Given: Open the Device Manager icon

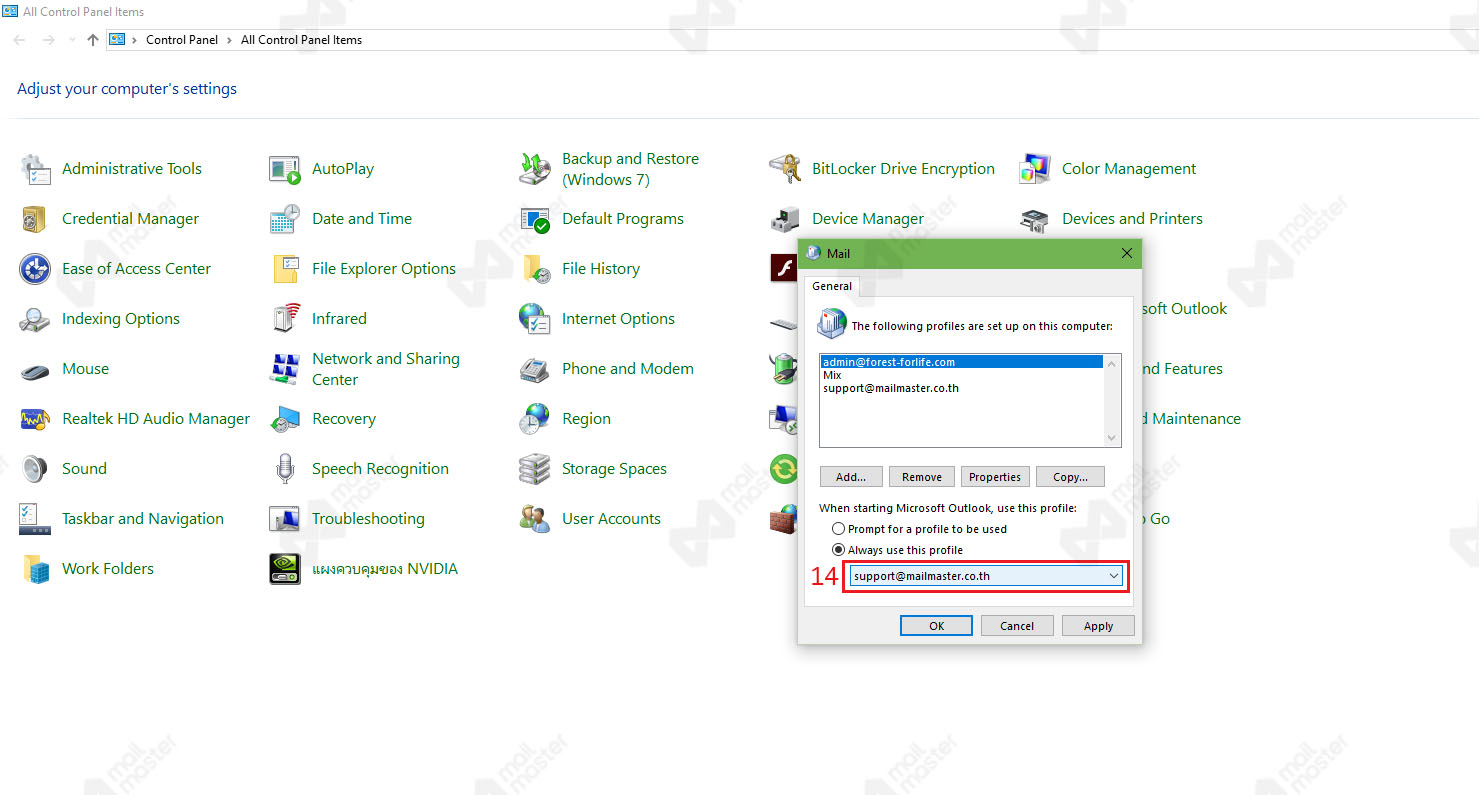Looking at the screenshot, I should coord(785,219).
